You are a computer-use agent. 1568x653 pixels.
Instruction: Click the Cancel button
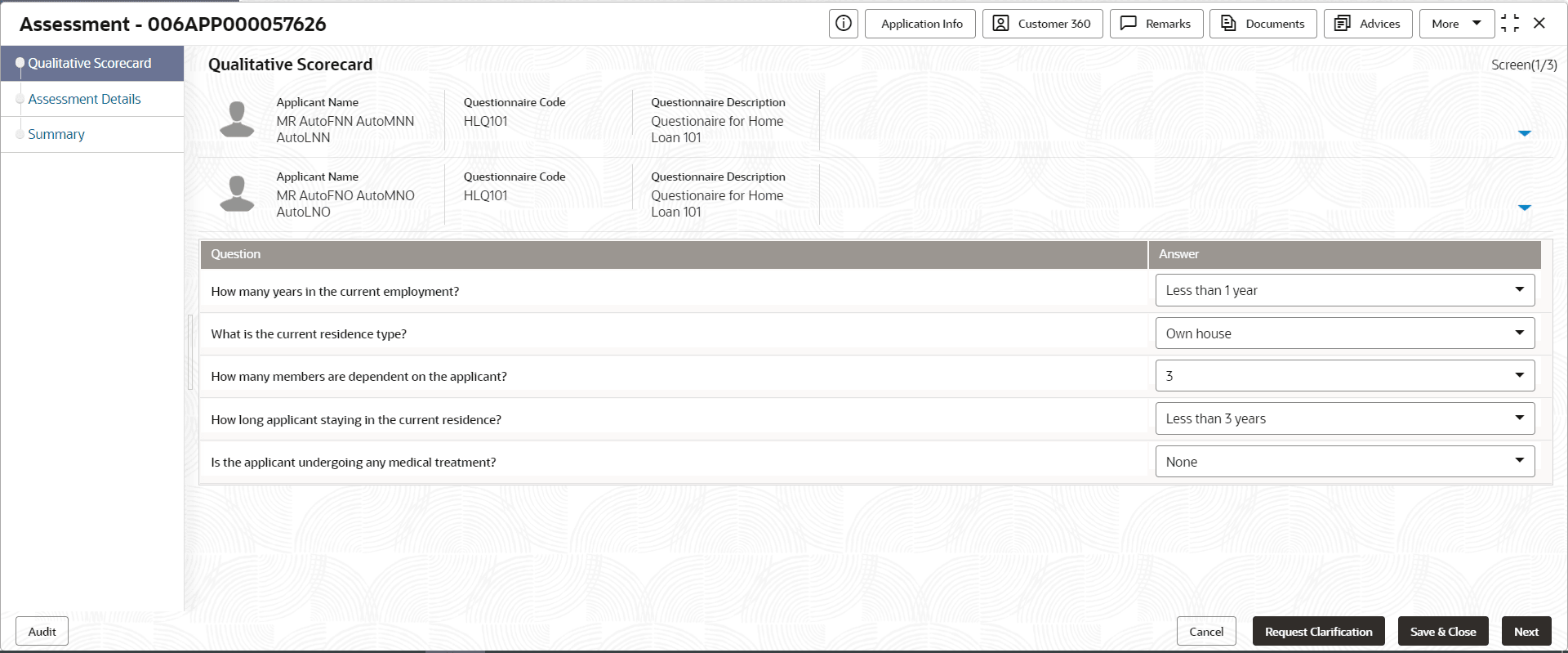coord(1206,632)
